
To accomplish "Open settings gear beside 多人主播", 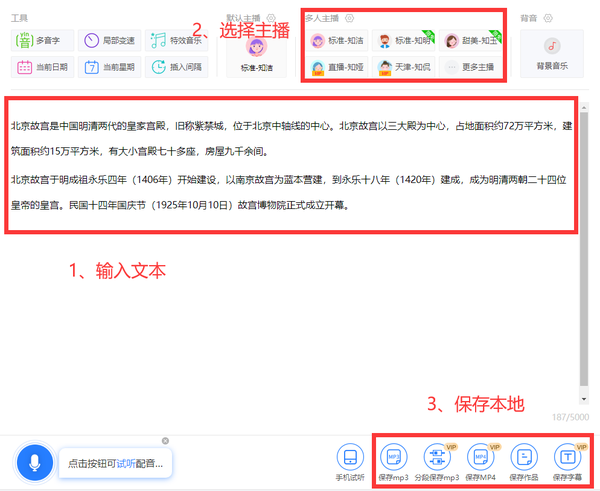I will coord(350,19).
